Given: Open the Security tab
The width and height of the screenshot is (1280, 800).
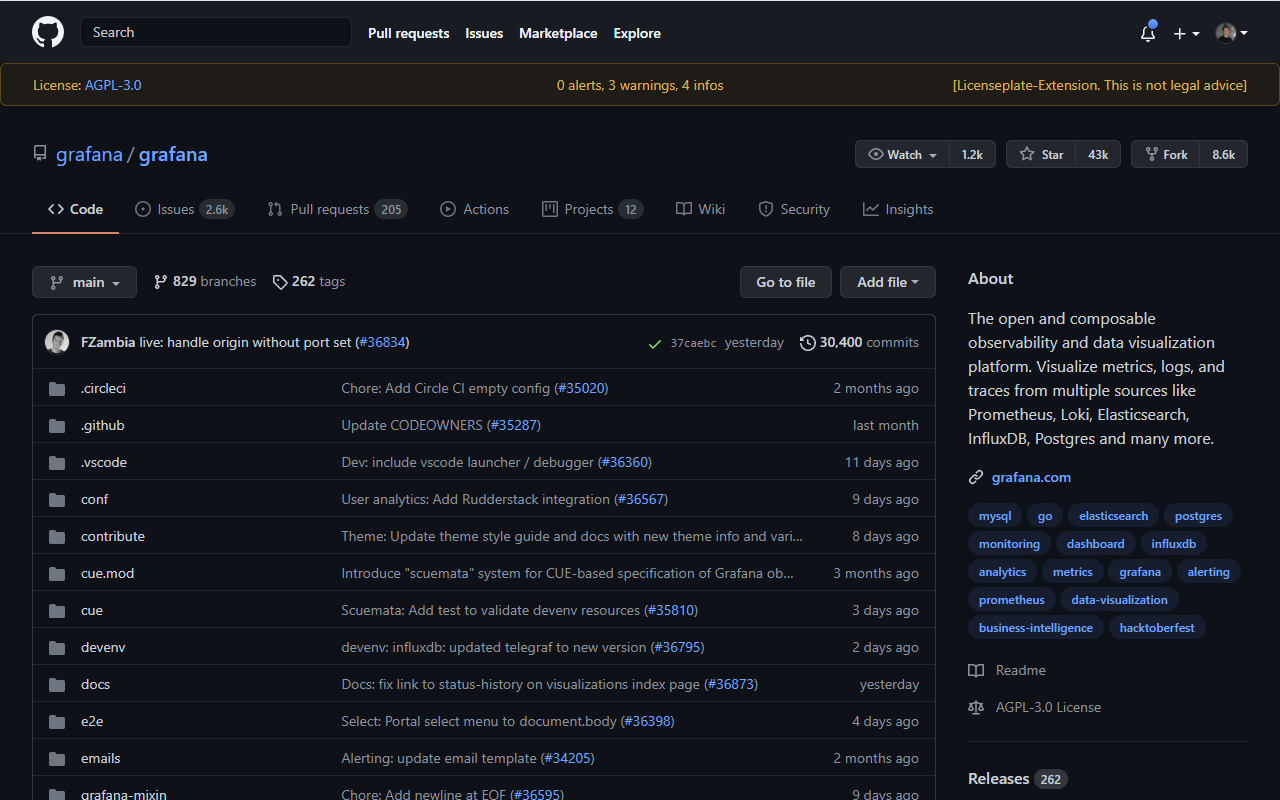Looking at the screenshot, I should coord(794,209).
